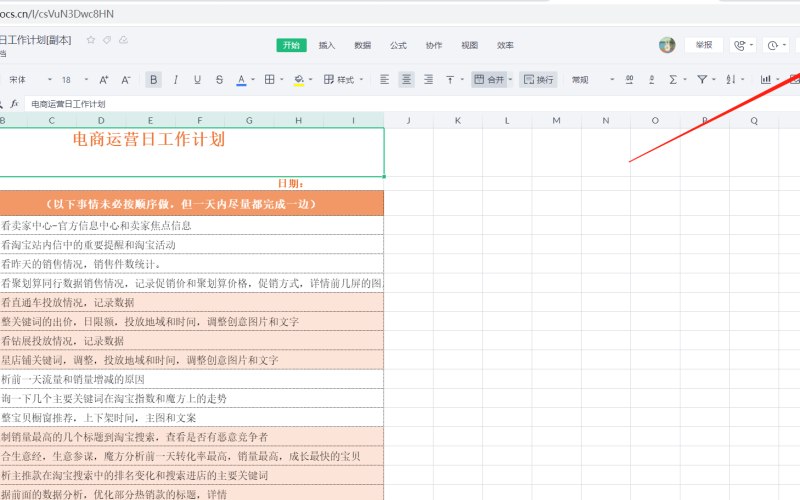Insert a sum formula with Σ
The width and height of the screenshot is (800, 500).
click(673, 80)
